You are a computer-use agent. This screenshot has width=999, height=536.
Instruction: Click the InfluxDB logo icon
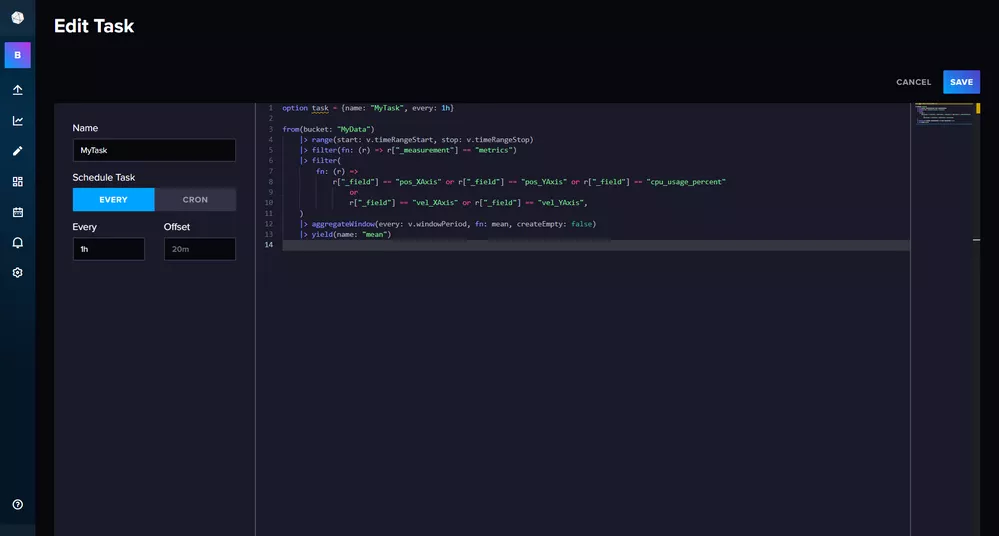[17, 17]
